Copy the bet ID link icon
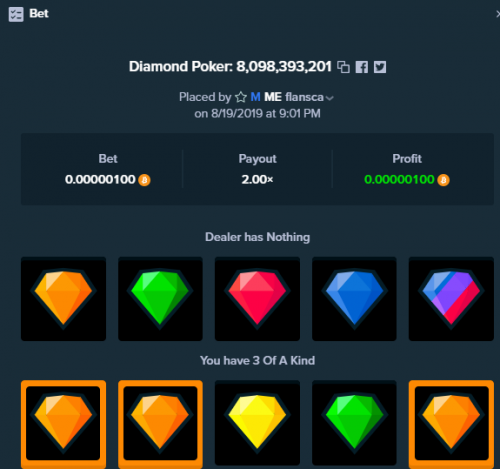This screenshot has width=500, height=469. click(x=343, y=67)
